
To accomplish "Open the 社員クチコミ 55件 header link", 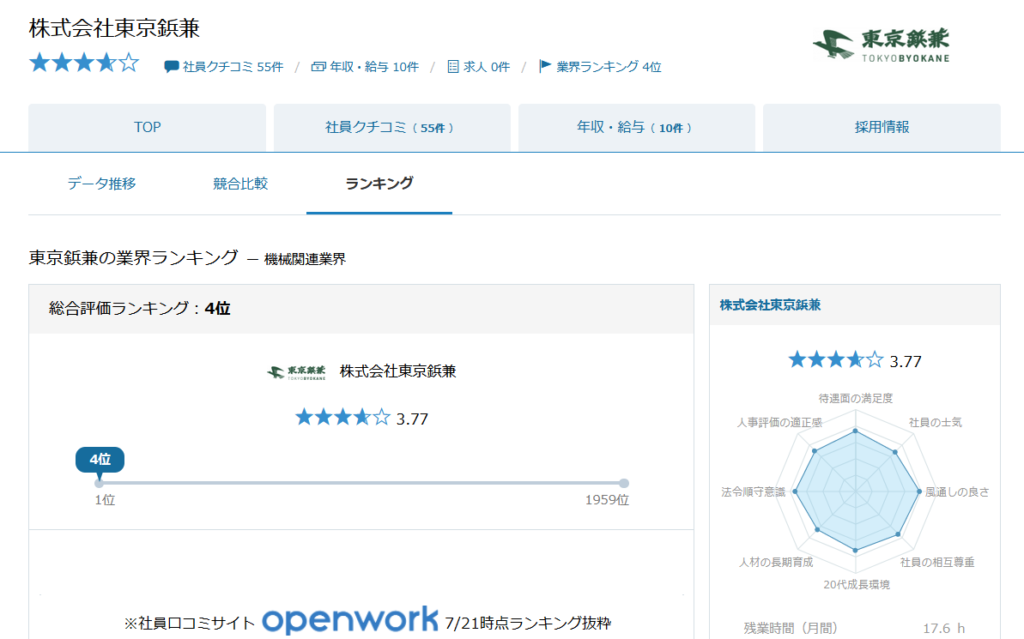I will point(233,67).
